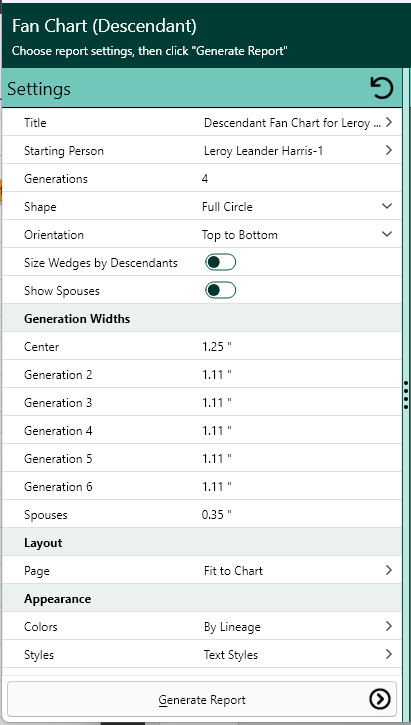Viewport: 411px width, 725px height.
Task: Toggle the Show Spouses switch
Action: coord(221,290)
